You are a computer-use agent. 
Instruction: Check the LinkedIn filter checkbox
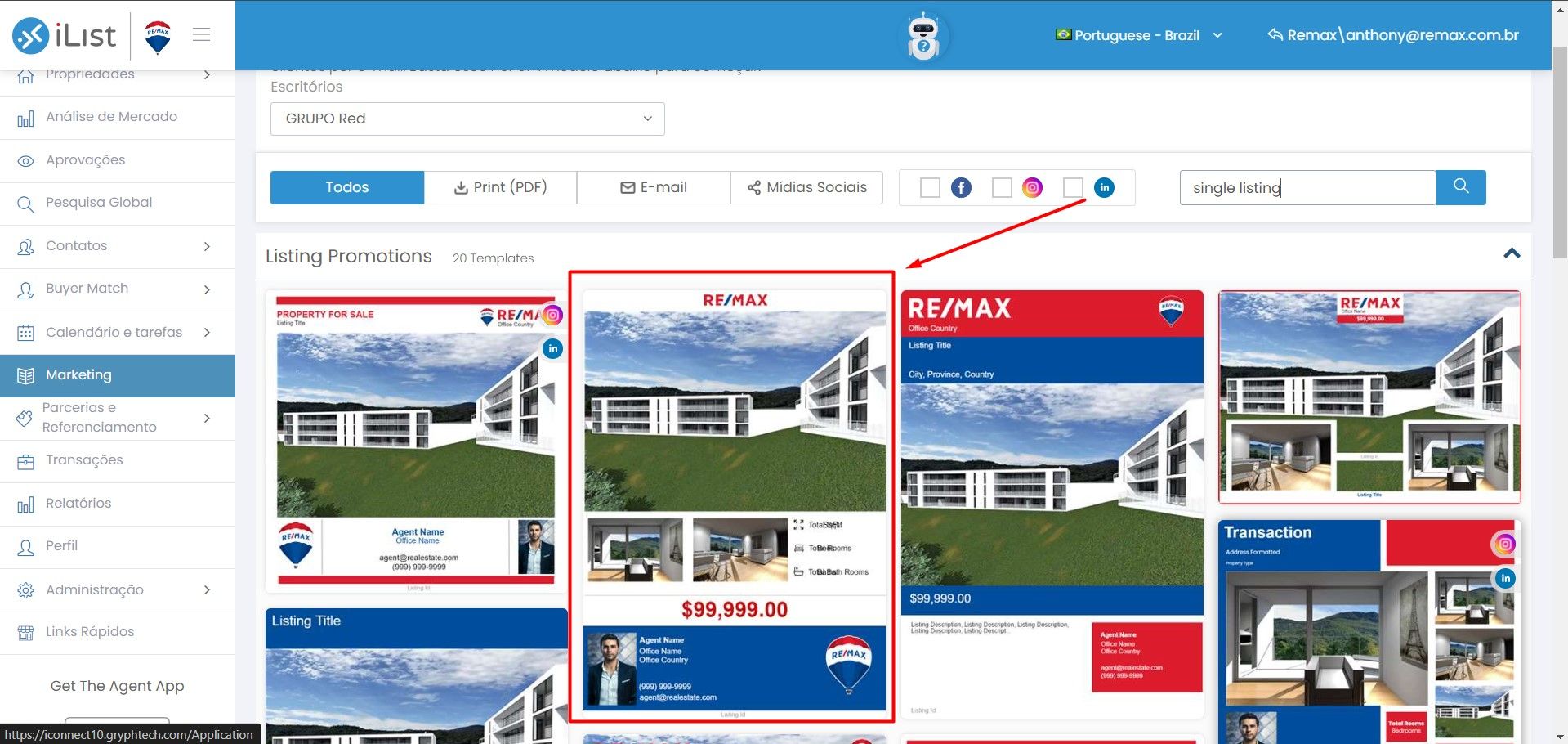pyautogui.click(x=1073, y=188)
